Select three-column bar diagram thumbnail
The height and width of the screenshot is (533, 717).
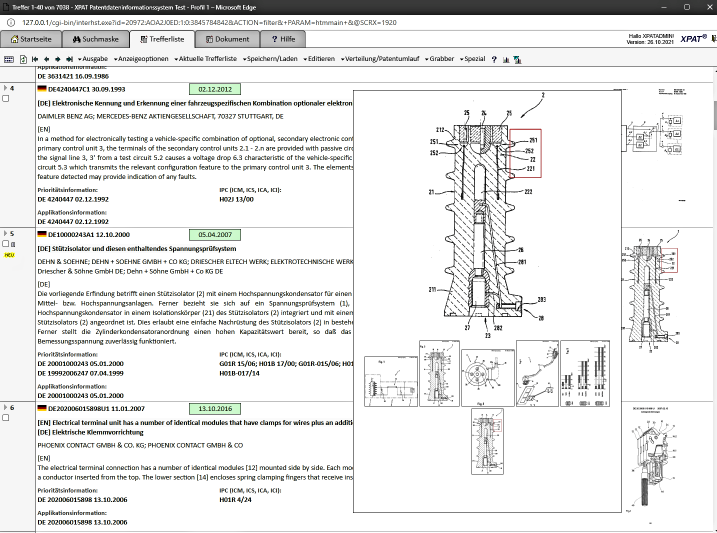click(585, 373)
